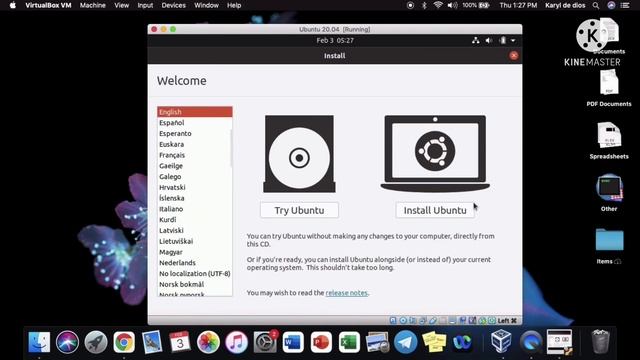Image resolution: width=640 pixels, height=360 pixels.
Task: Select Nederlands in the language list
Action: [195, 263]
